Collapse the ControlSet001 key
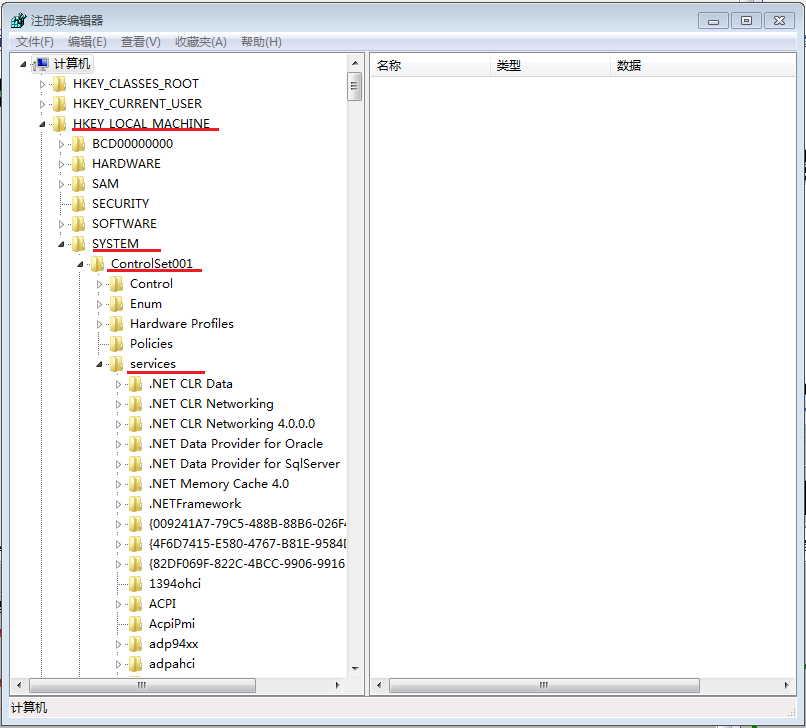The height and width of the screenshot is (728, 806). point(80,264)
